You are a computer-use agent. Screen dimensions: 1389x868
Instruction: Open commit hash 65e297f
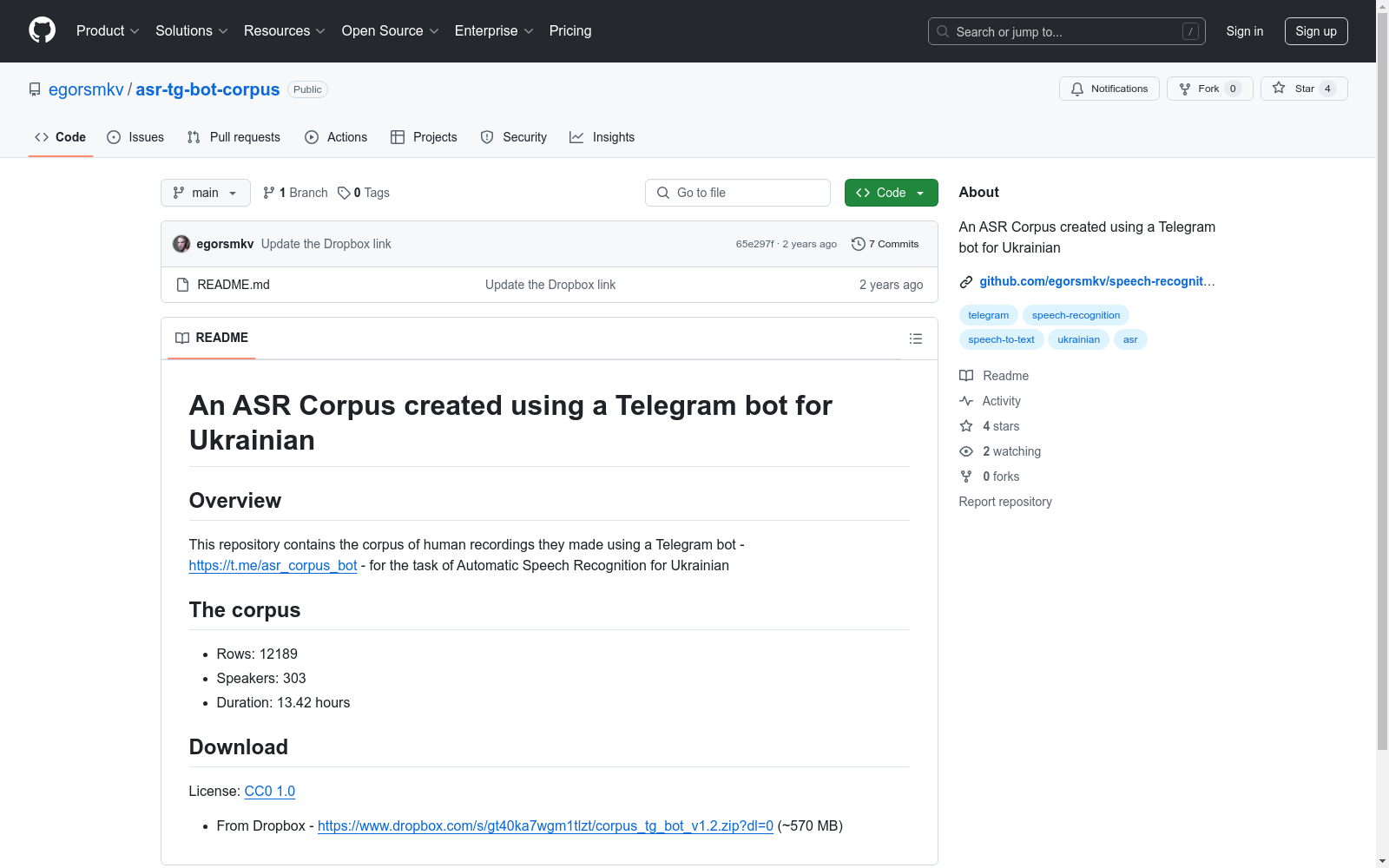[754, 244]
